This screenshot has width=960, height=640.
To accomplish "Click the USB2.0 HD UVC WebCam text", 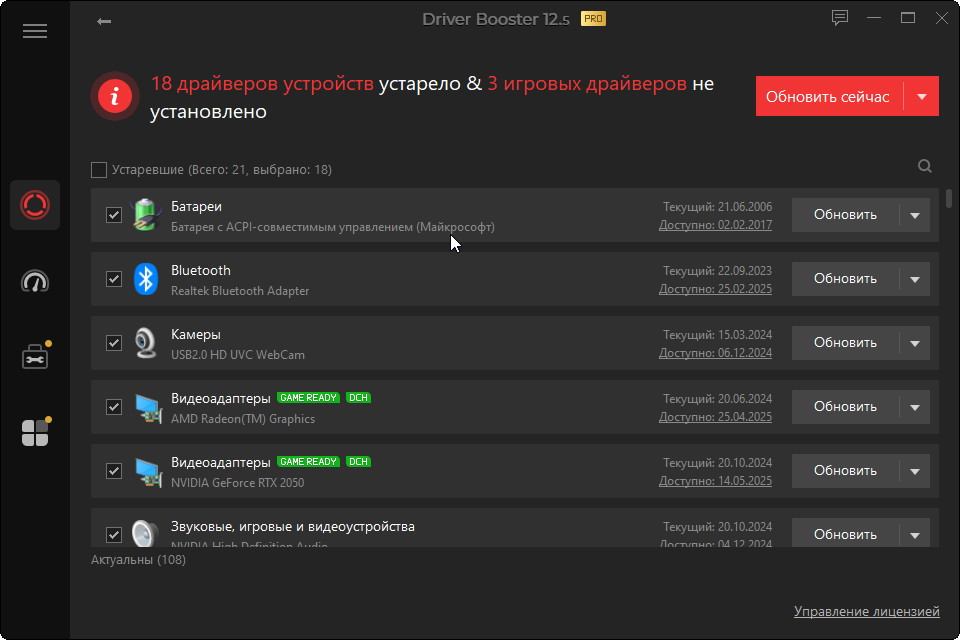I will point(238,355).
